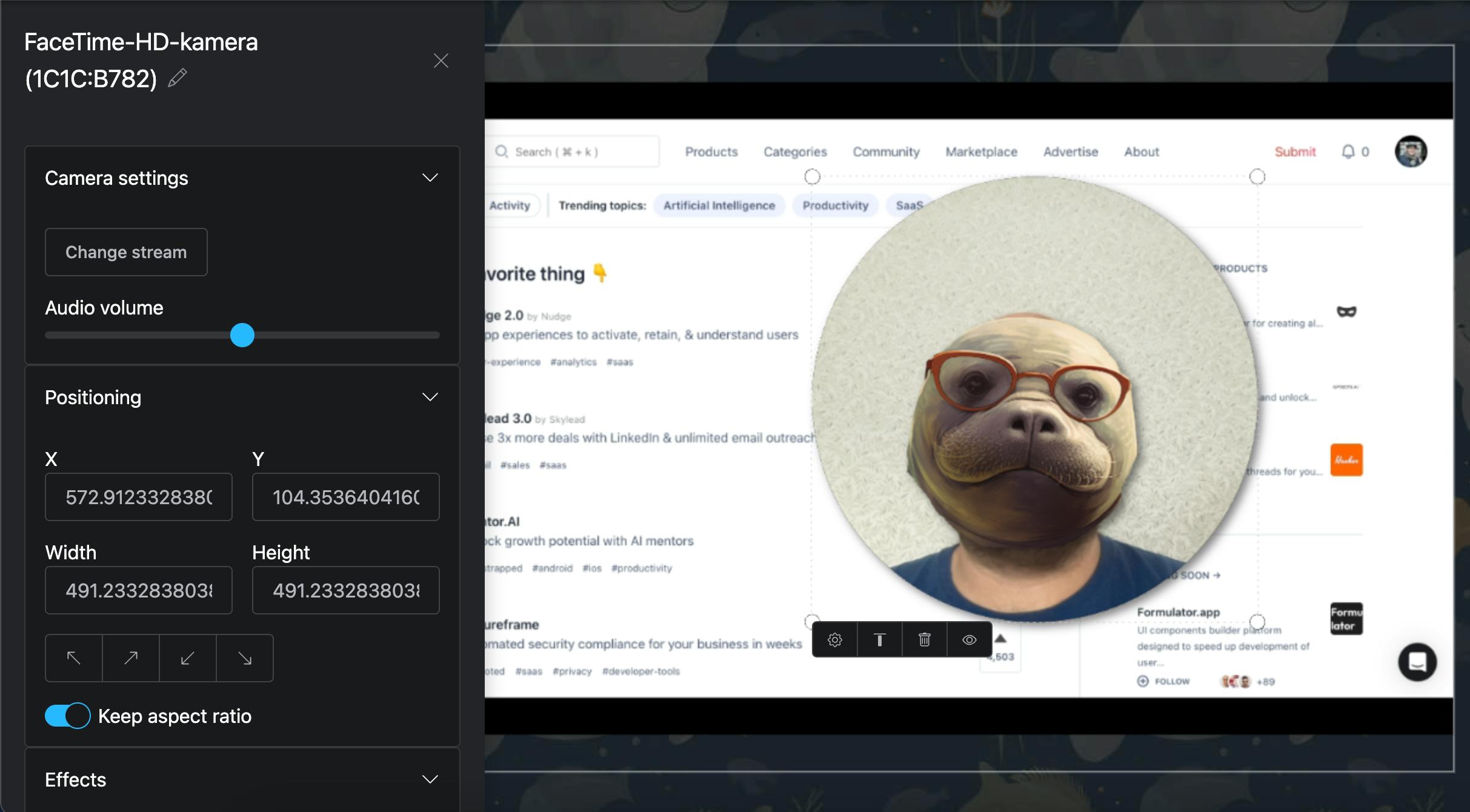Collapse the Positioning section
The height and width of the screenshot is (812, 1470).
click(430, 398)
